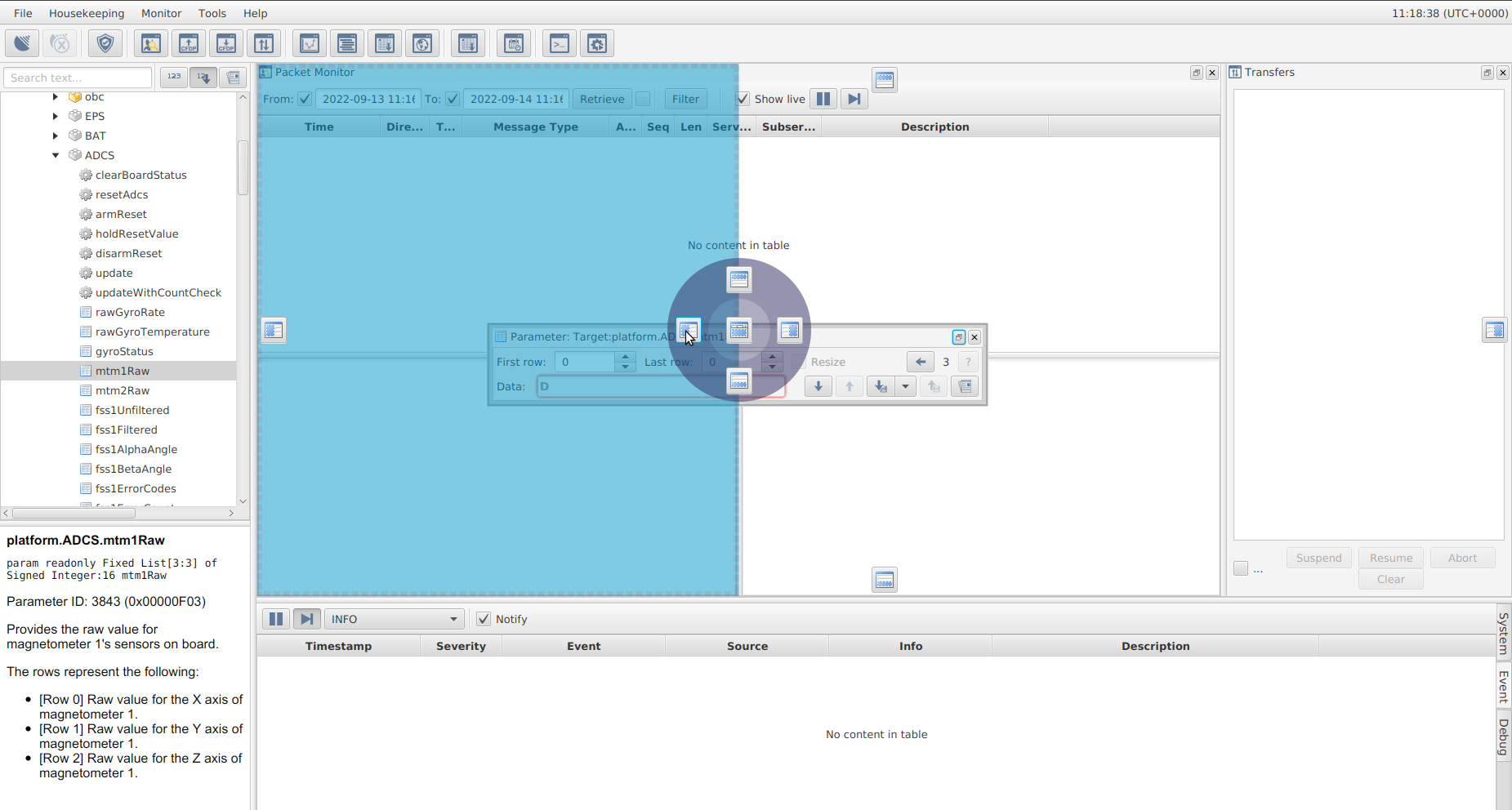Open the CFDP upload window icon
This screenshot has height=810, width=1512.
click(189, 43)
